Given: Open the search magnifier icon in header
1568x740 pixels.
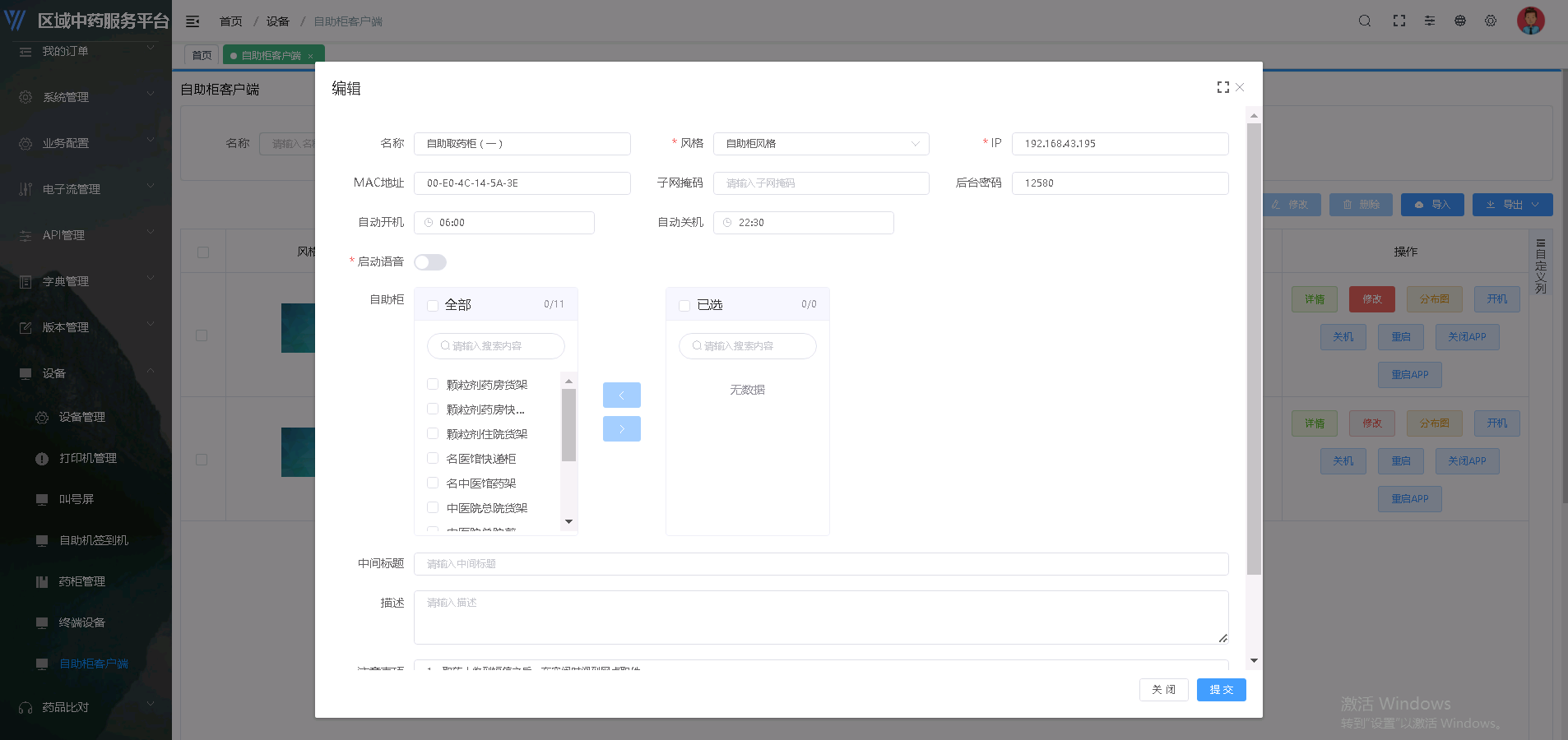Looking at the screenshot, I should (x=1365, y=21).
